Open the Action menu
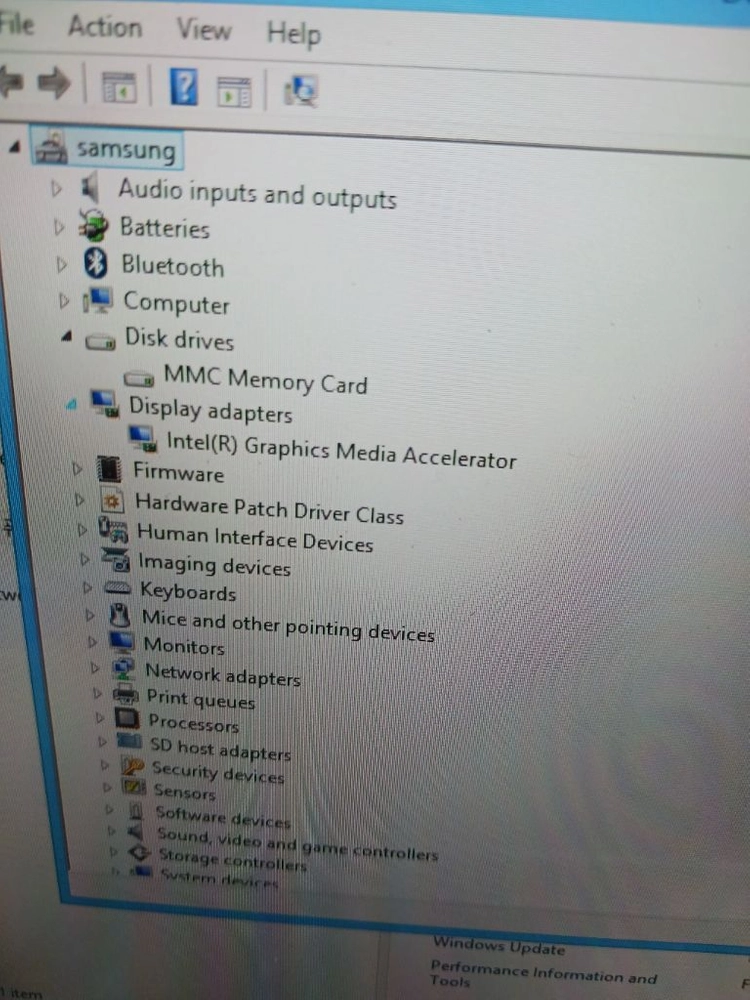Viewport: 750px width, 1000px height. (x=105, y=27)
